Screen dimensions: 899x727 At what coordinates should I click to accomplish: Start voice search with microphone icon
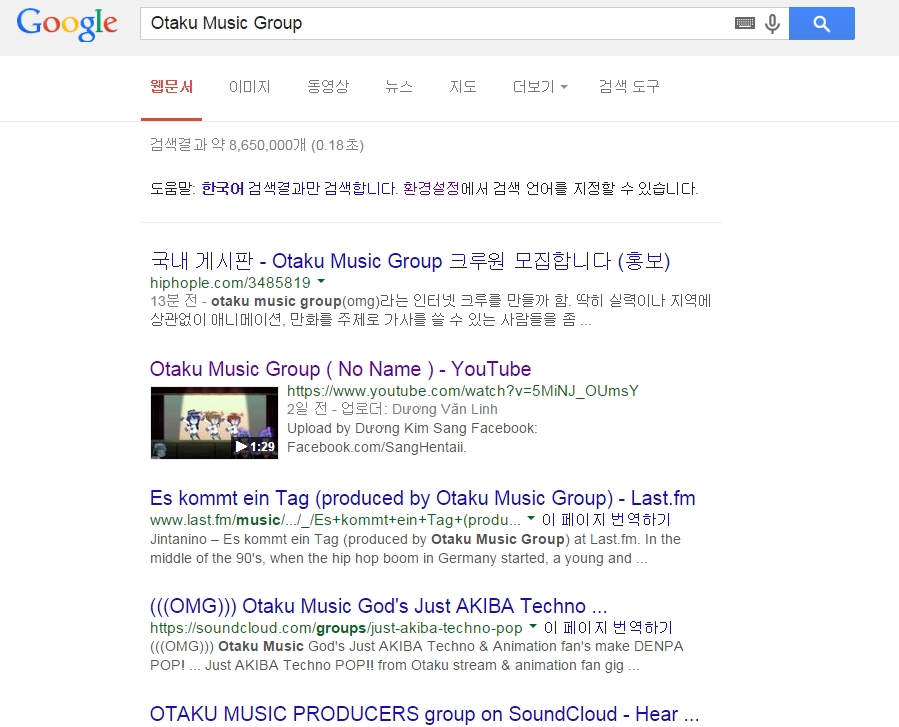click(x=772, y=23)
